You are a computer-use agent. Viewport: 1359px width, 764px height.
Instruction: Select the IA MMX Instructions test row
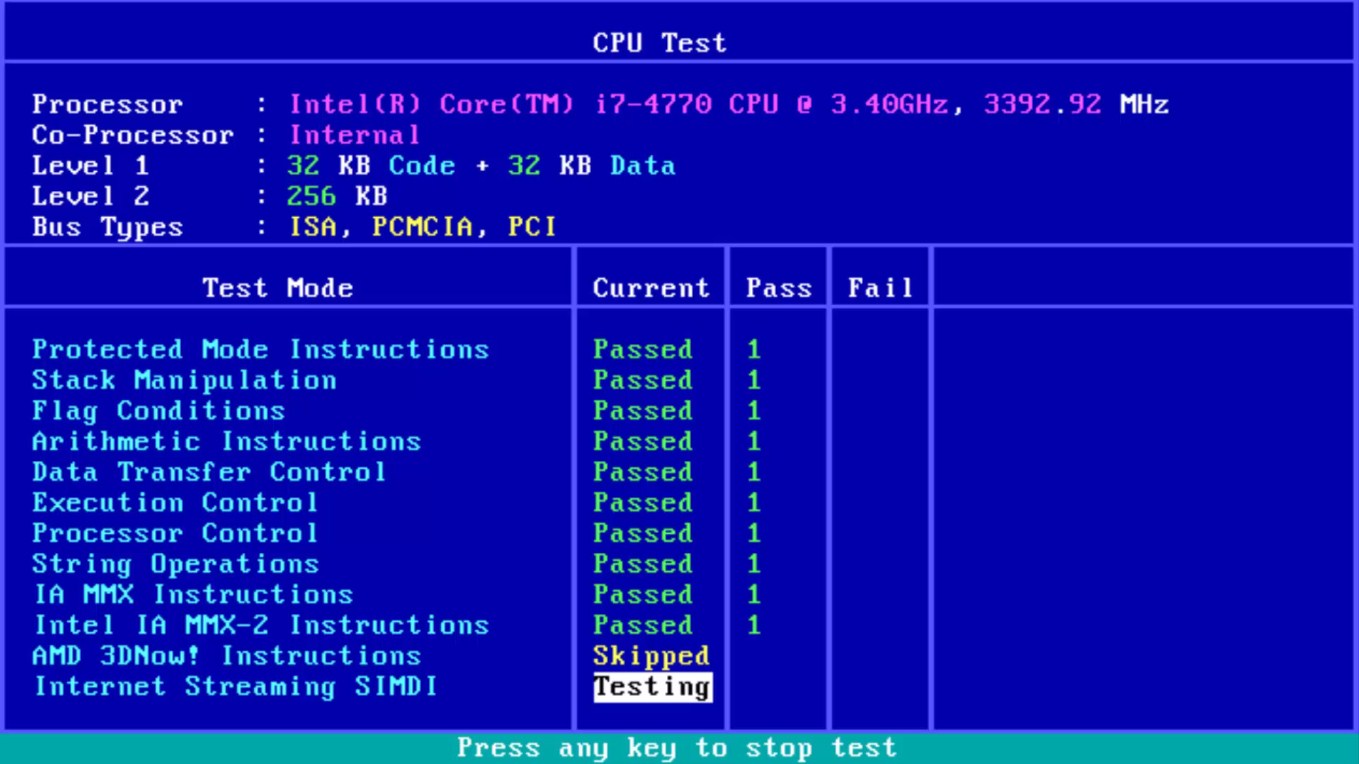(193, 595)
